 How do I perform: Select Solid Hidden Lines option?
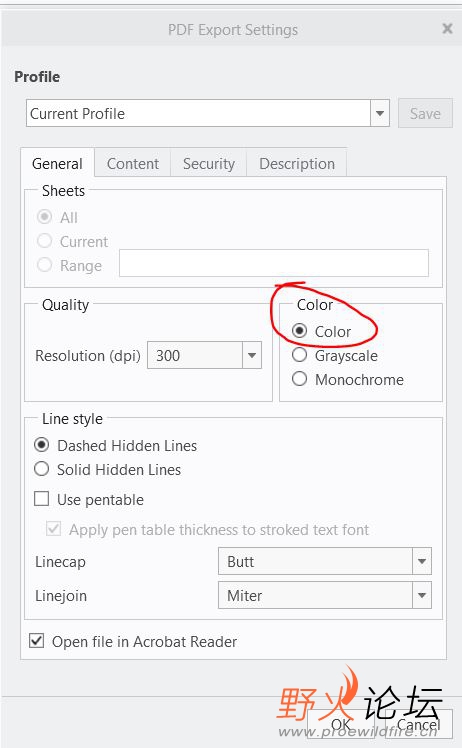pos(42,469)
